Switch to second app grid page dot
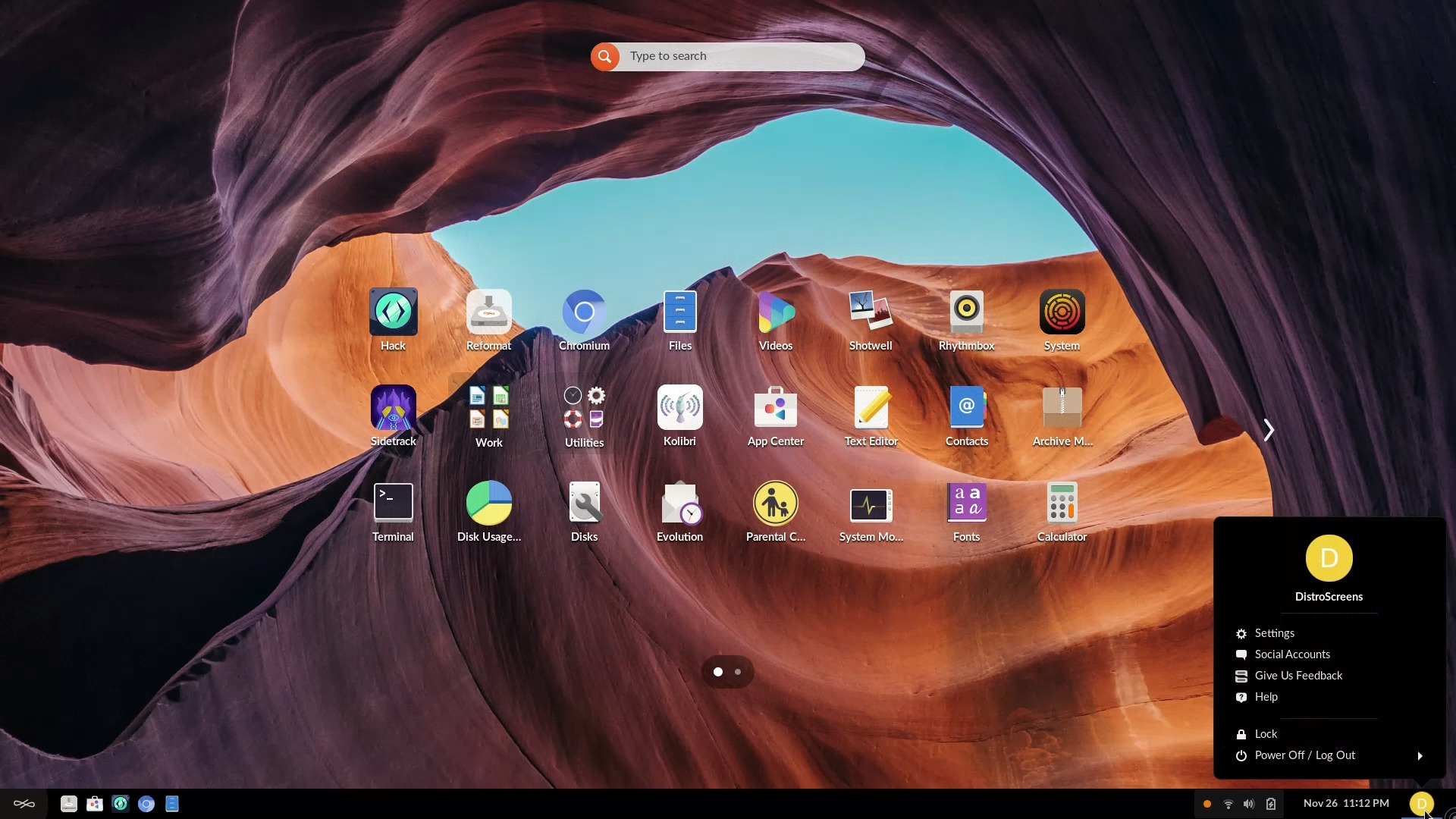The height and width of the screenshot is (819, 1456). (x=738, y=672)
